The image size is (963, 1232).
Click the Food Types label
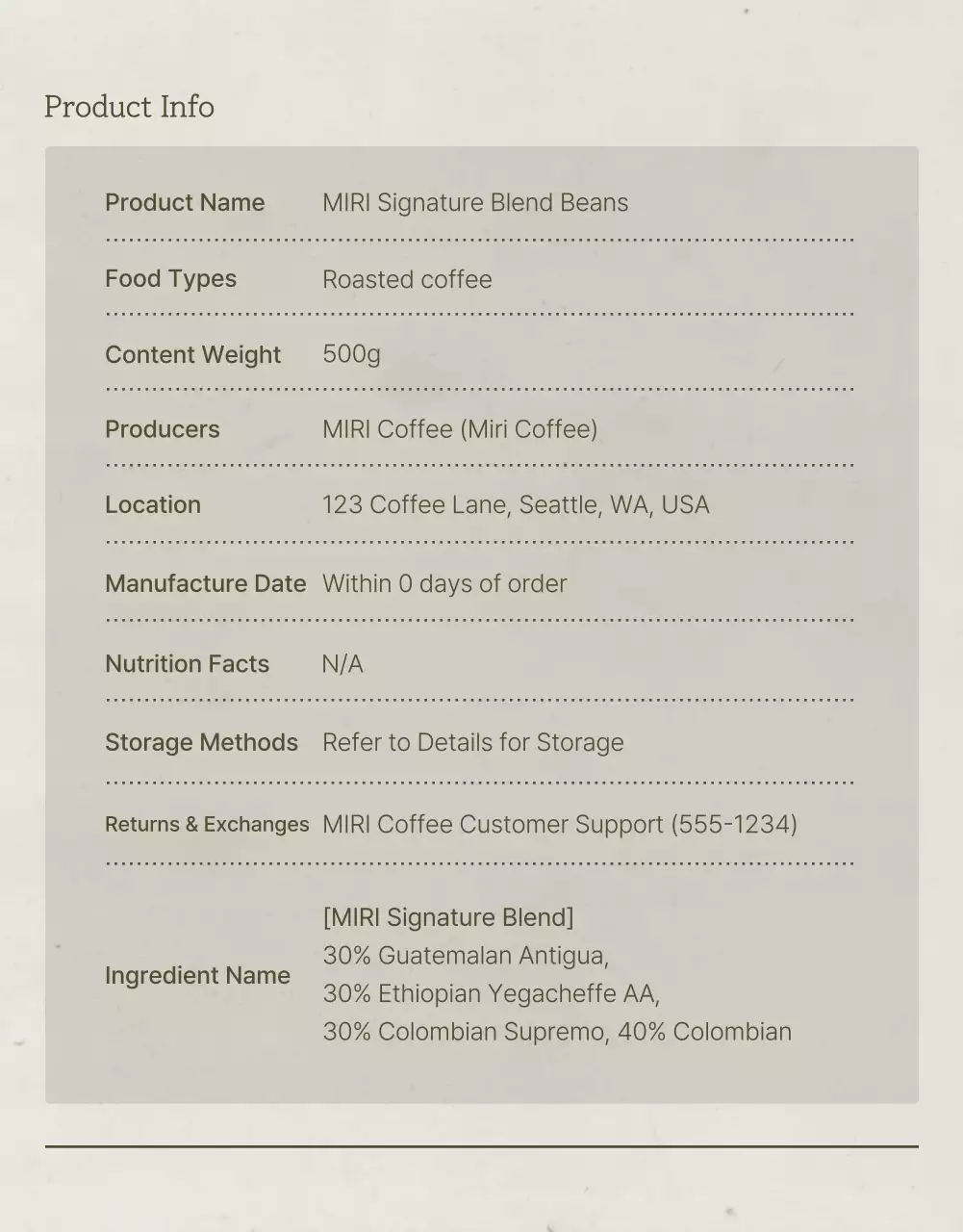pyautogui.click(x=170, y=279)
